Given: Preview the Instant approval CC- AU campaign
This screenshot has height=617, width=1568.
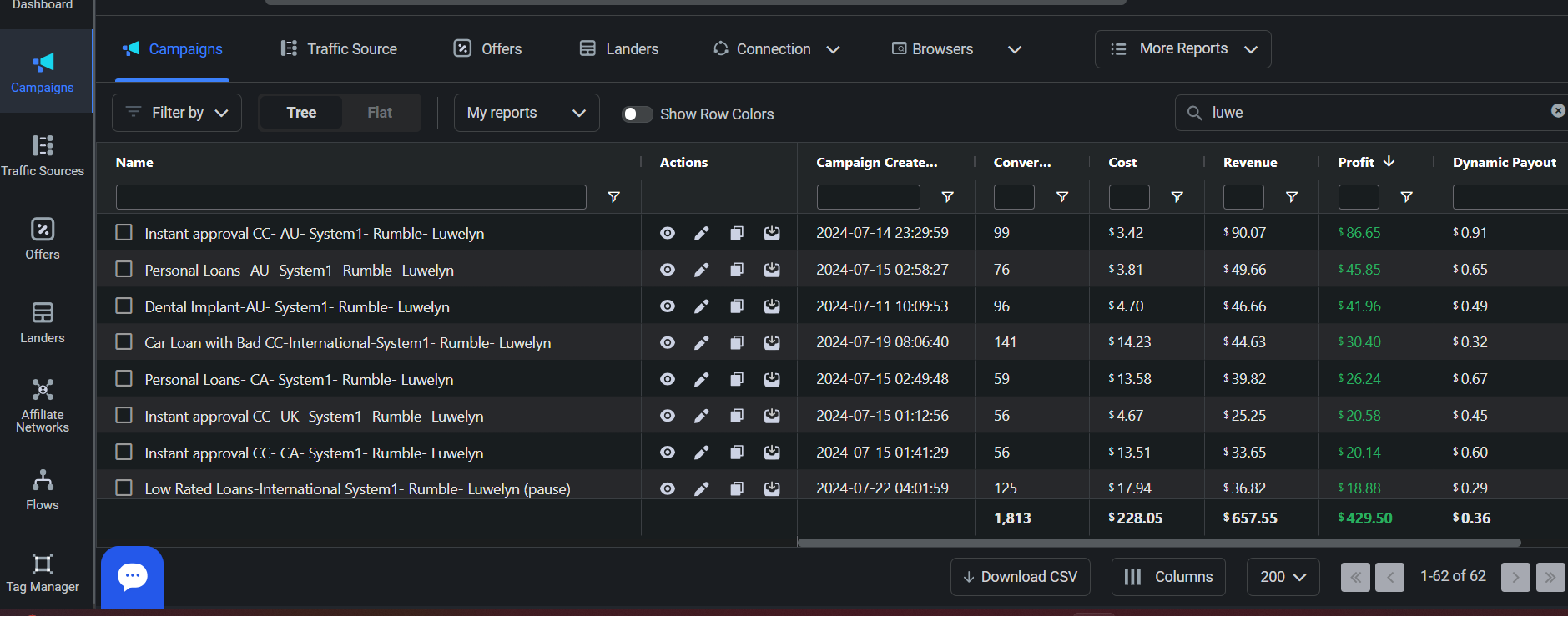Looking at the screenshot, I should 668,233.
